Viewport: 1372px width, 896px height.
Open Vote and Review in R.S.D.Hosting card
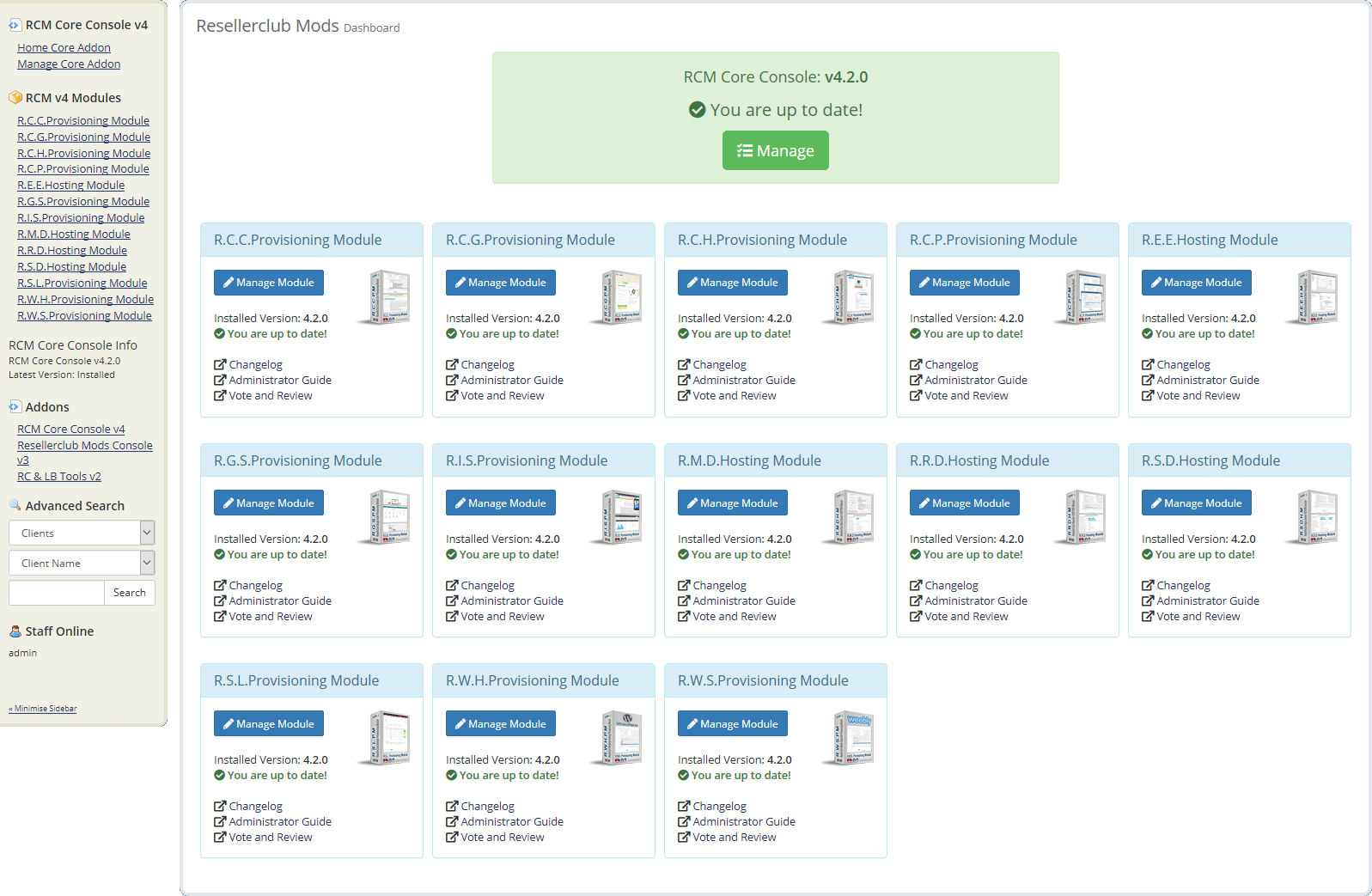[1198, 616]
